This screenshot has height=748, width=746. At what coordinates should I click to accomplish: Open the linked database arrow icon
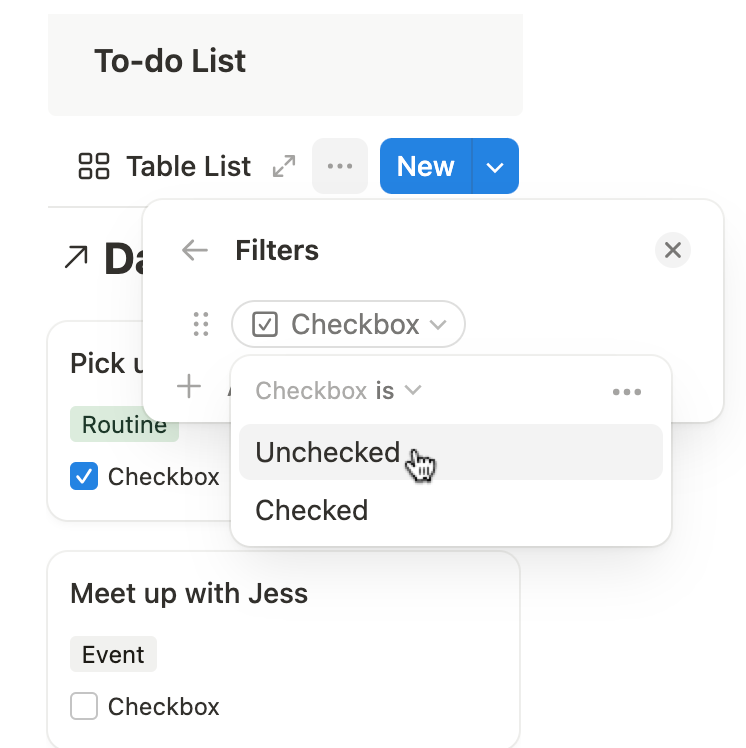[76, 257]
